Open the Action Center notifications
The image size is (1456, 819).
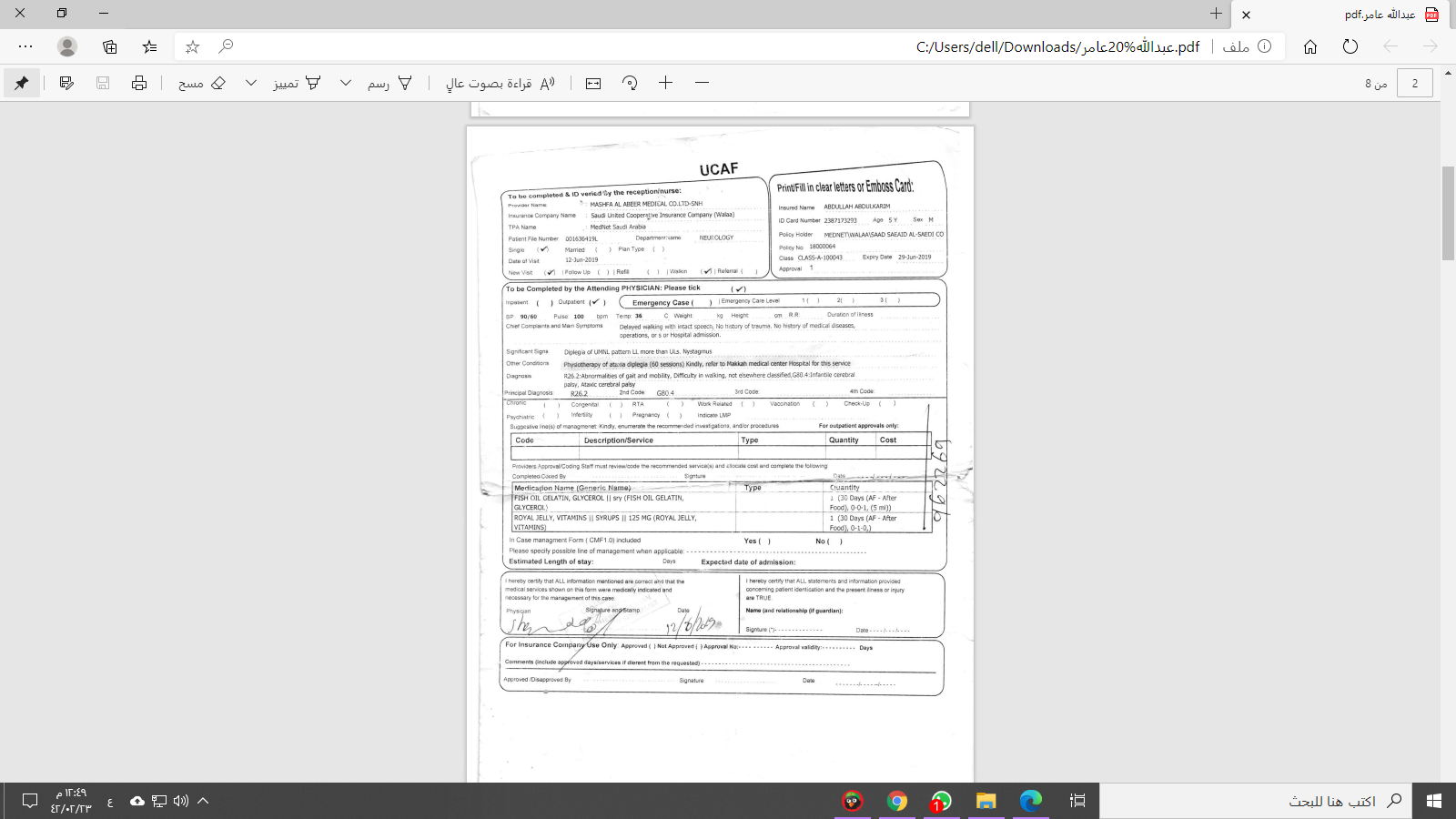click(x=30, y=801)
